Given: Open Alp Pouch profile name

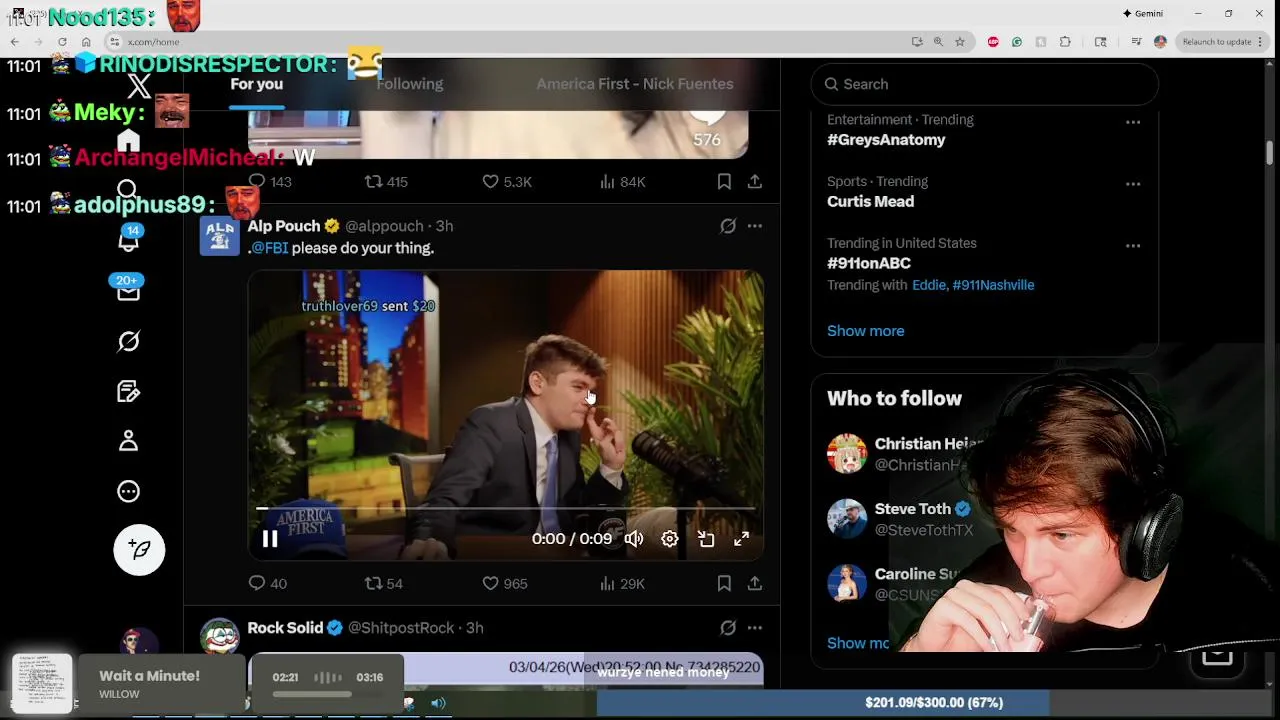Looking at the screenshot, I should coord(284,226).
